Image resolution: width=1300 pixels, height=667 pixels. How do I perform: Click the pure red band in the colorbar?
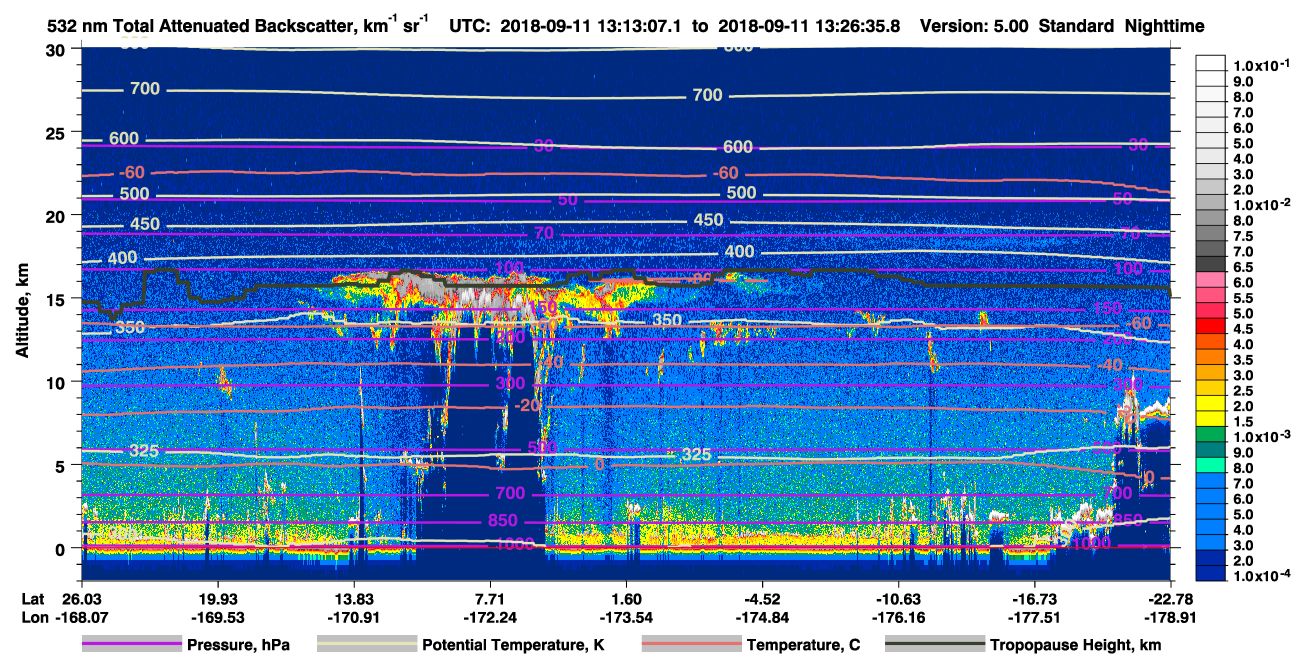1211,325
